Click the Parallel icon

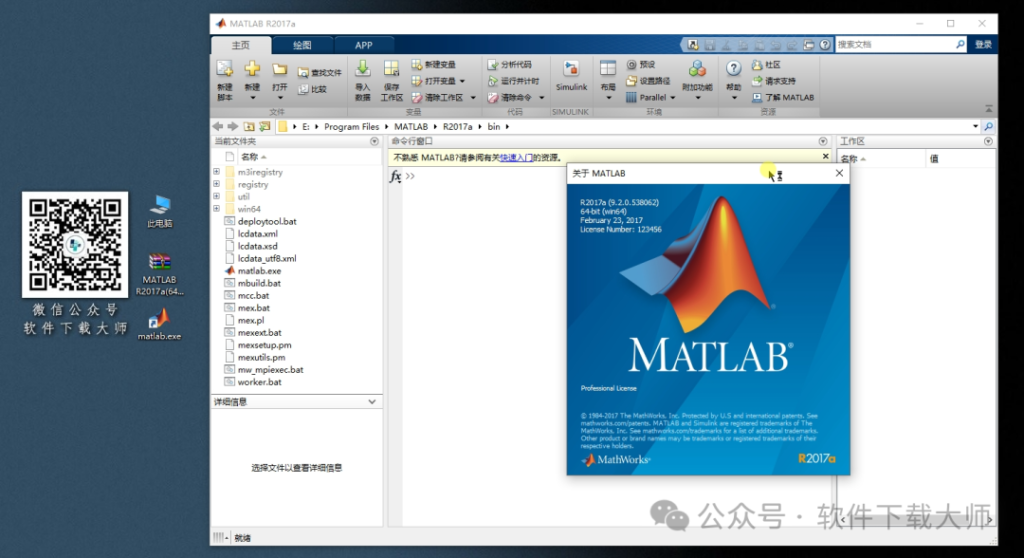click(x=632, y=97)
